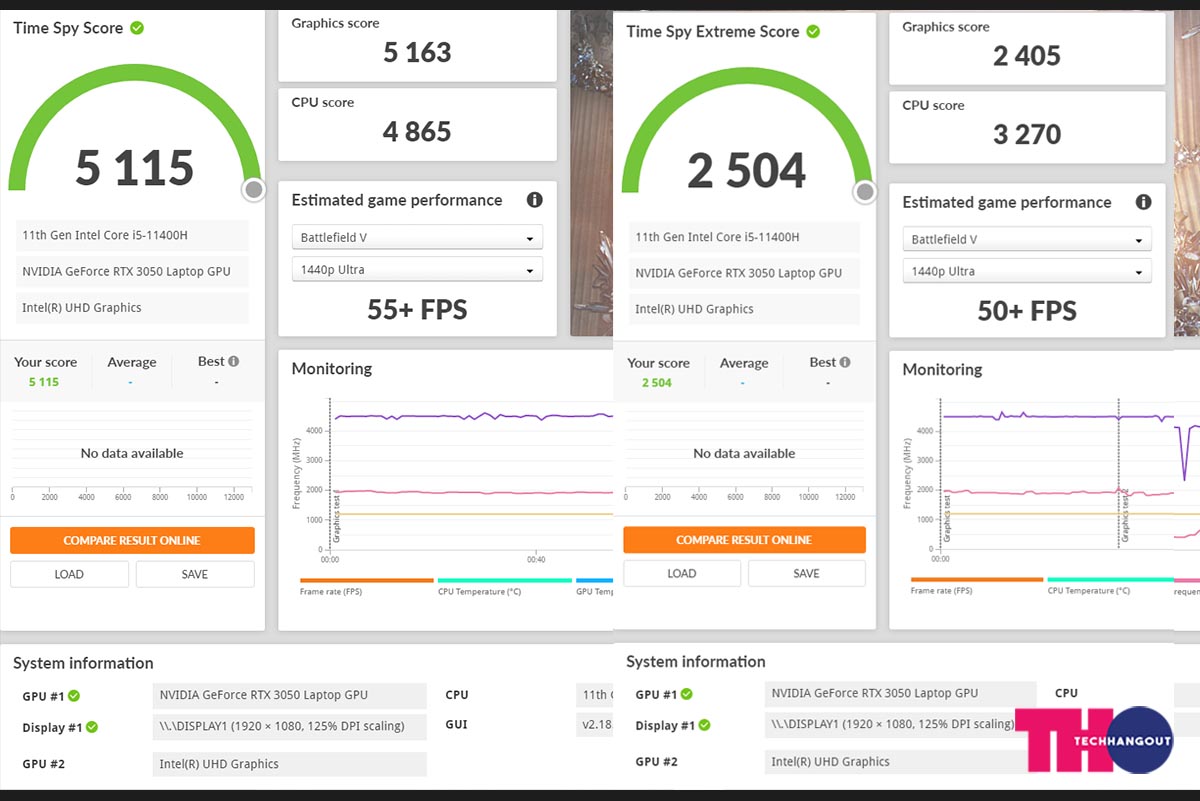Select the teal CPU Temperature legend bar in Time Spy monitoring
The width and height of the screenshot is (1200, 801).
[505, 580]
